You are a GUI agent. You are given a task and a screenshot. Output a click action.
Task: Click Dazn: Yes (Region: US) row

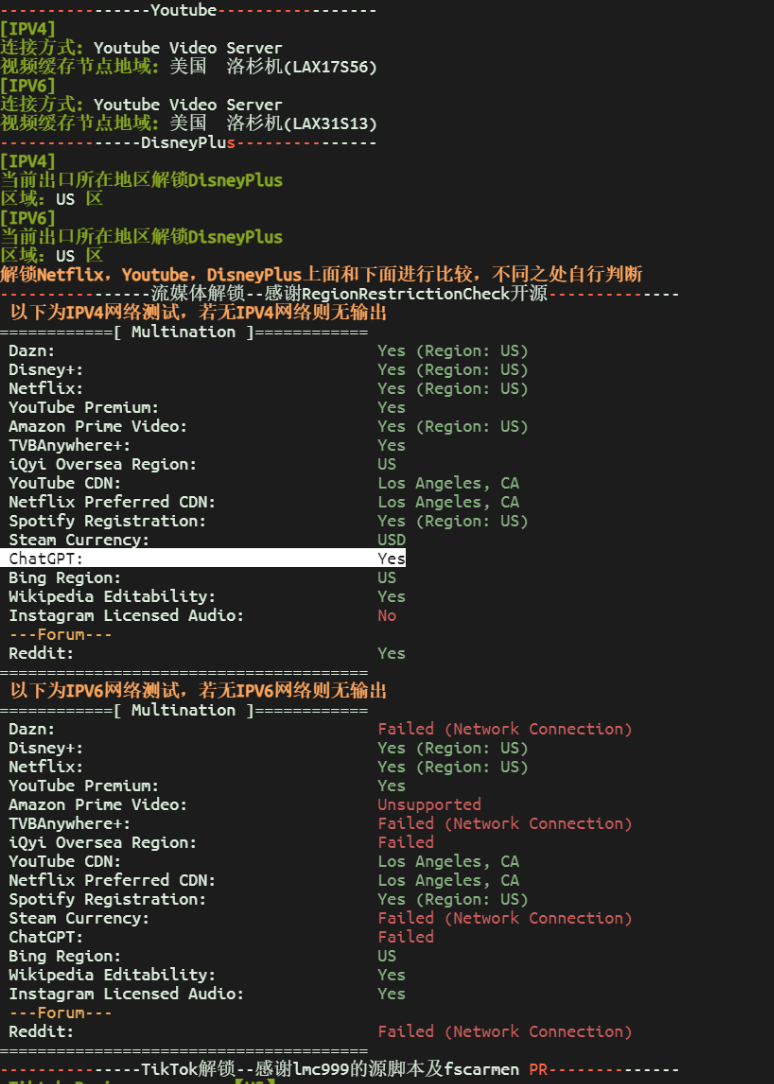(x=268, y=351)
